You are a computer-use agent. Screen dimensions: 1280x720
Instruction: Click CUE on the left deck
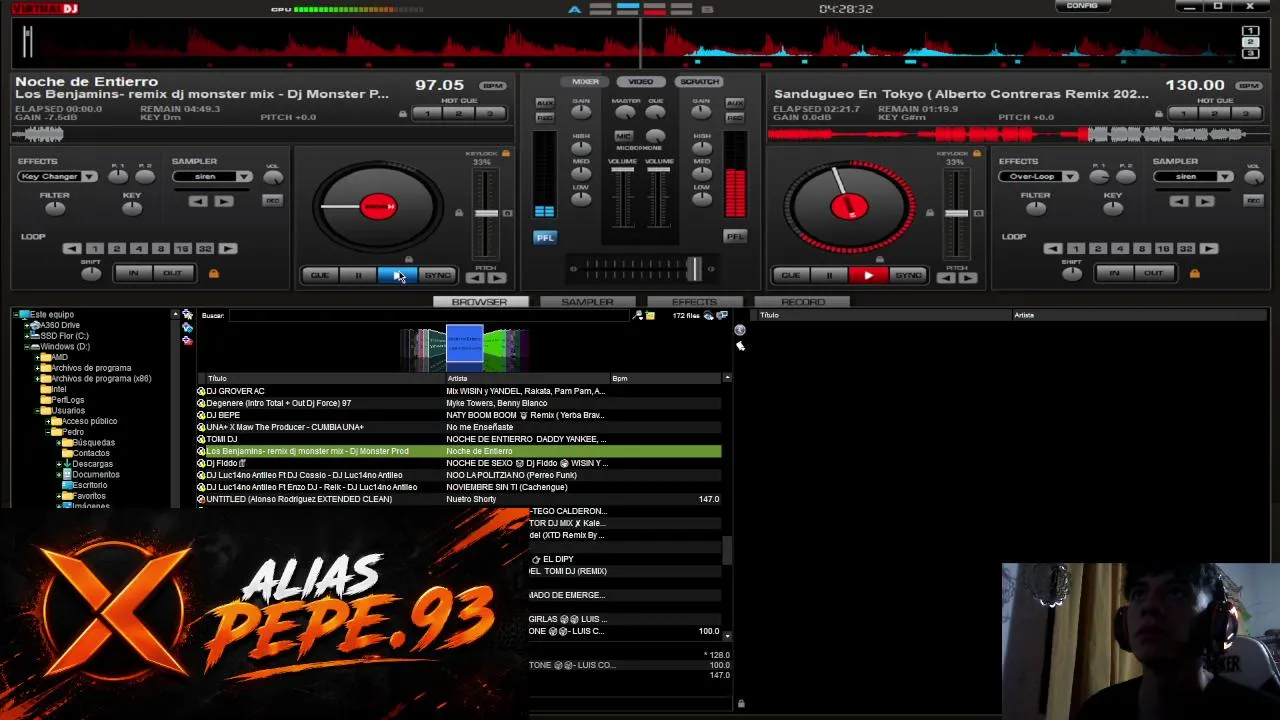tap(319, 275)
